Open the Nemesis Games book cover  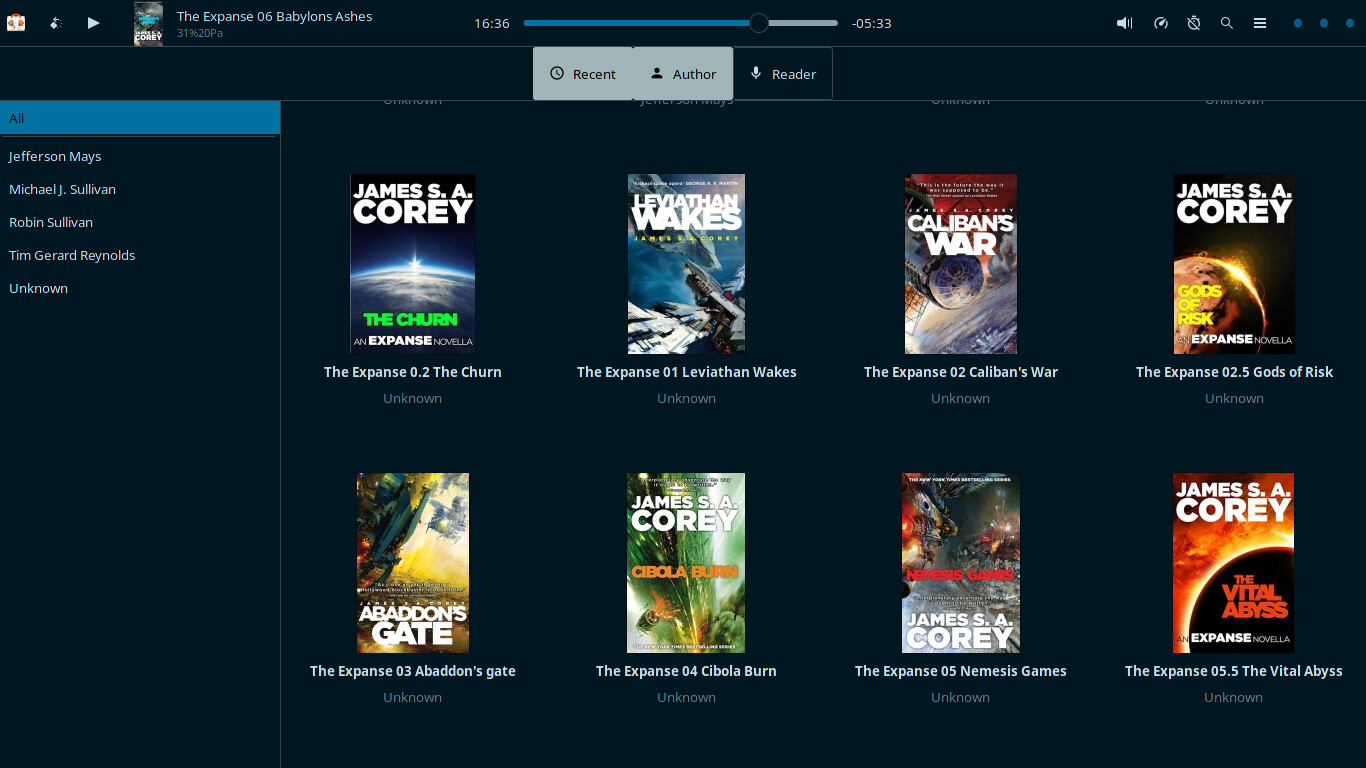click(x=961, y=563)
